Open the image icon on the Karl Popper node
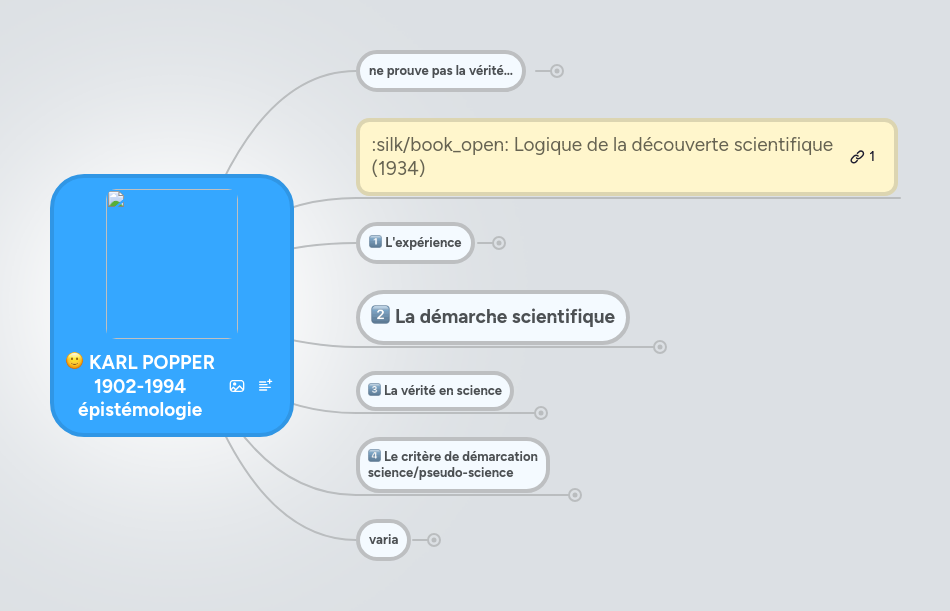This screenshot has width=950, height=611. coord(236,385)
